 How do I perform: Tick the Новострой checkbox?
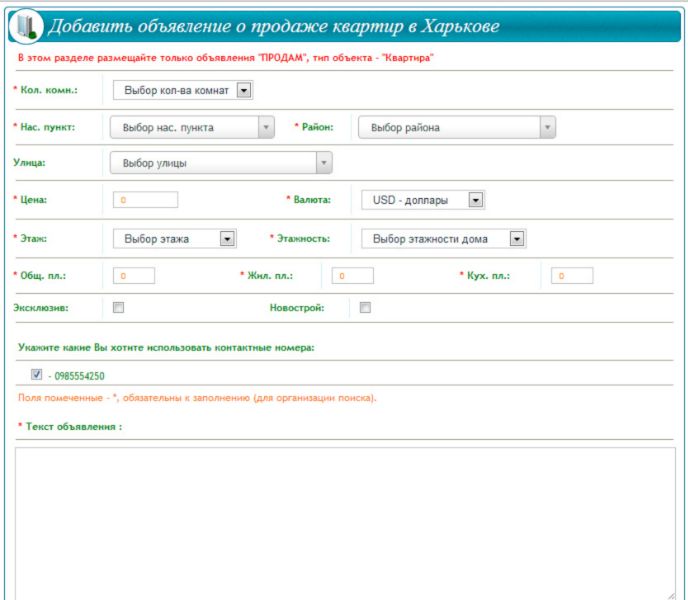(x=365, y=308)
